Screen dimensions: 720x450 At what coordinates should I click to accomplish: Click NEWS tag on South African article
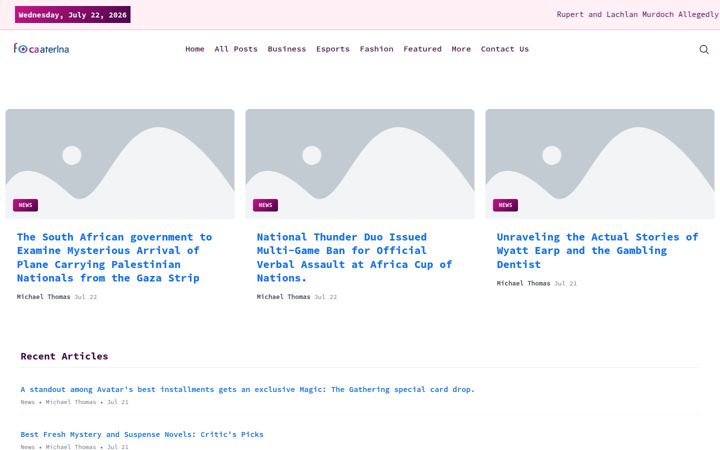pyautogui.click(x=25, y=205)
